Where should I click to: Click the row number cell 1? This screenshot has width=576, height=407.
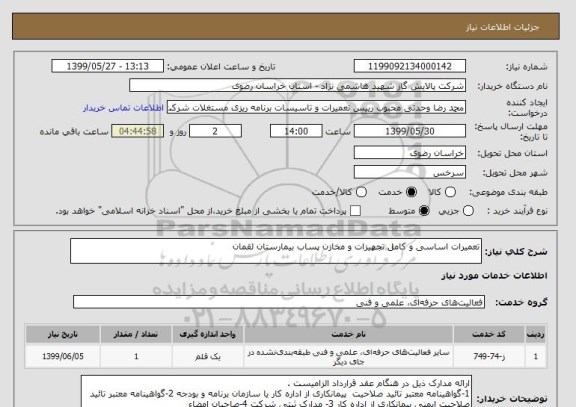(536, 356)
